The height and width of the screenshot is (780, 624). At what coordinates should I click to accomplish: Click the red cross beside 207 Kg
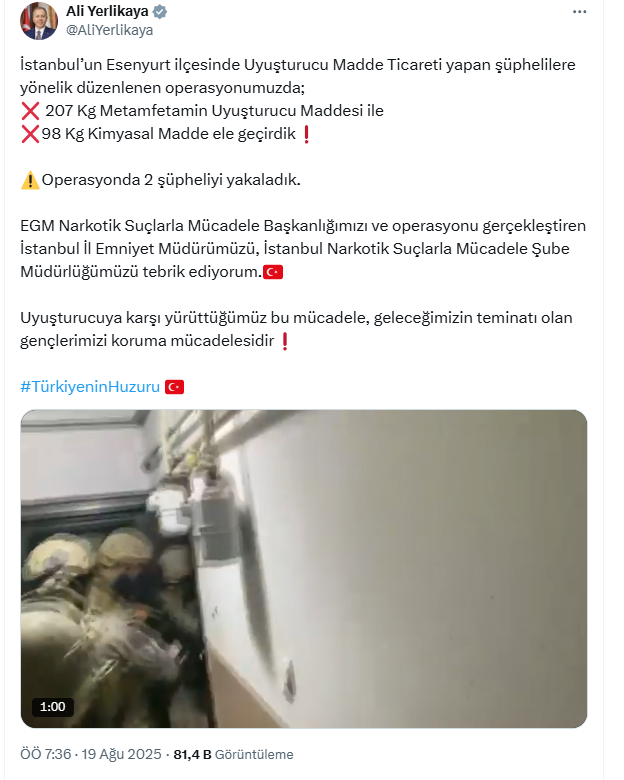30,111
